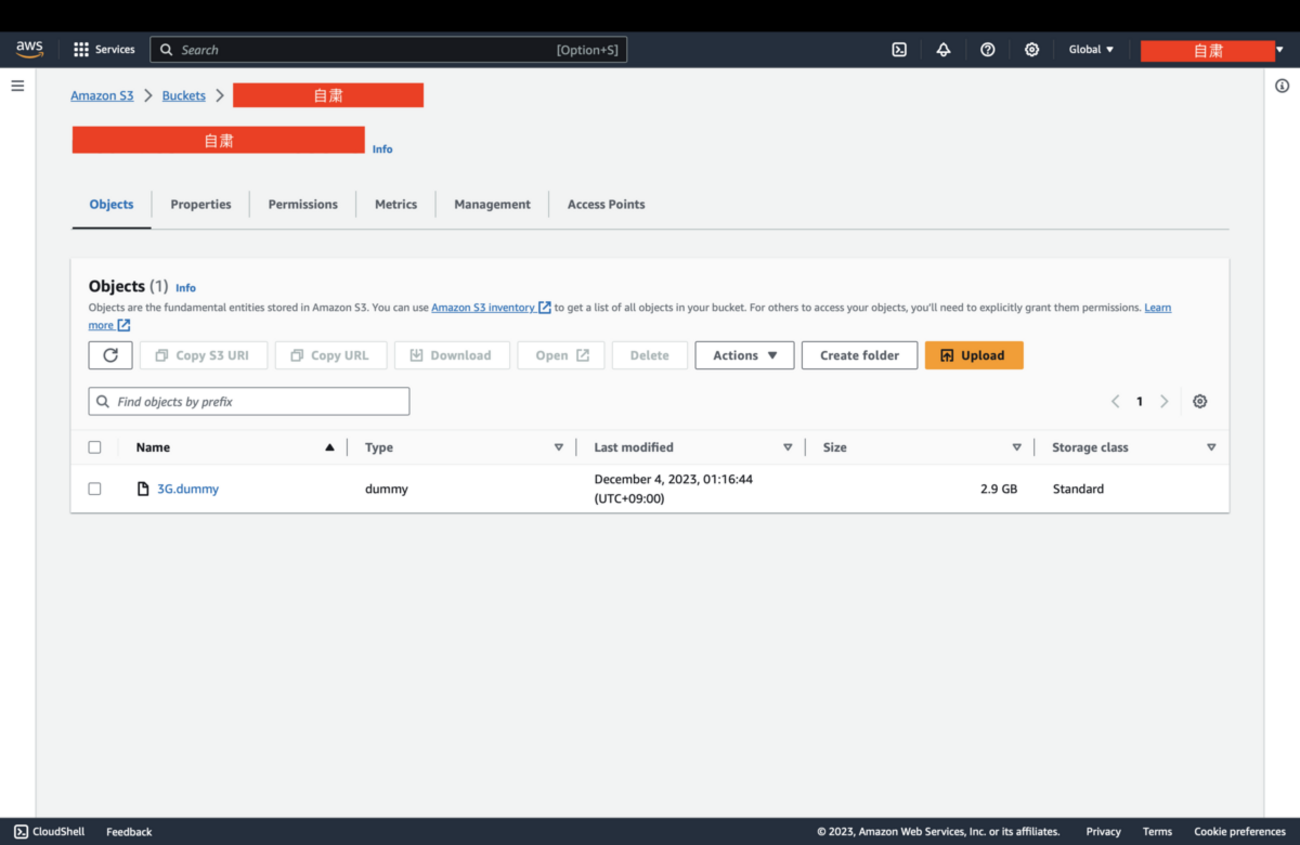This screenshot has height=845, width=1300.
Task: Select all objects with the header checkbox
Action: [95, 447]
